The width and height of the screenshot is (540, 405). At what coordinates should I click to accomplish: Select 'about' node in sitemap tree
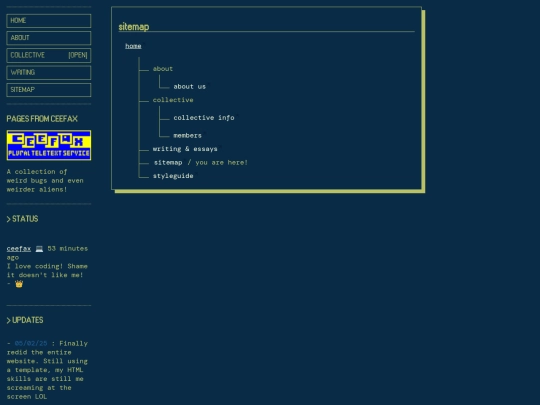click(x=163, y=69)
